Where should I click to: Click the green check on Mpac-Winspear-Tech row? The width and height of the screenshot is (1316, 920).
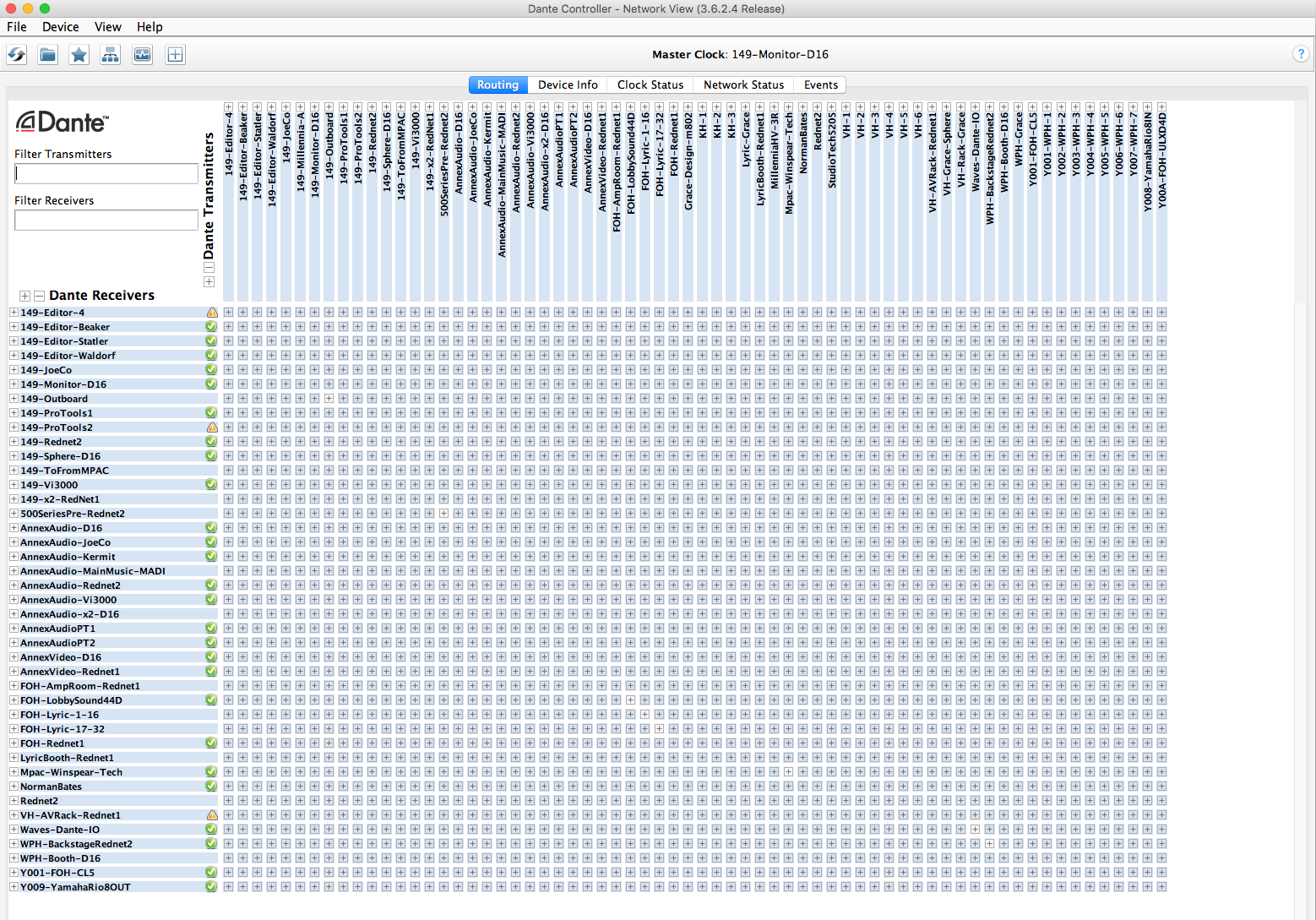coord(211,772)
